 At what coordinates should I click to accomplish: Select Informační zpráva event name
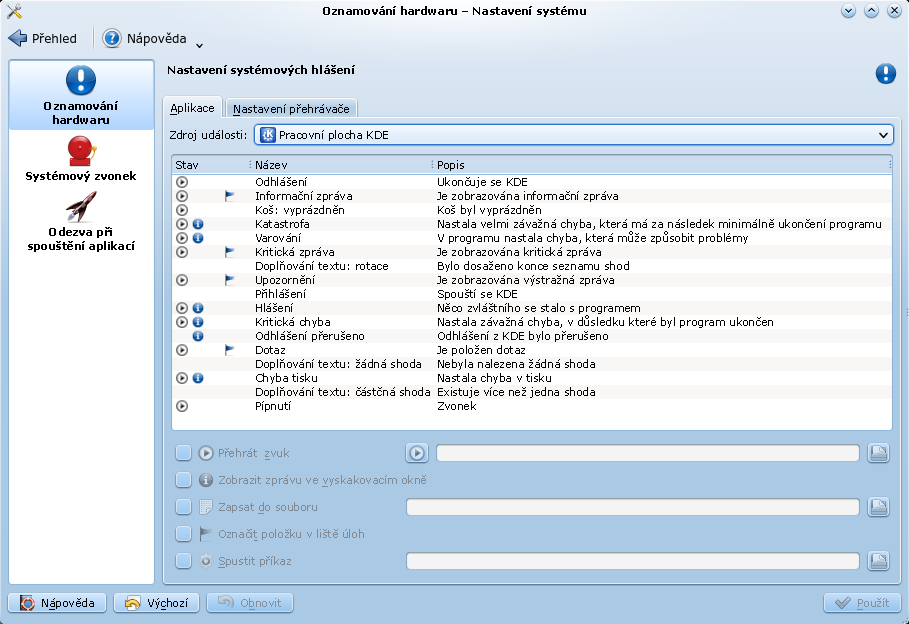point(304,196)
